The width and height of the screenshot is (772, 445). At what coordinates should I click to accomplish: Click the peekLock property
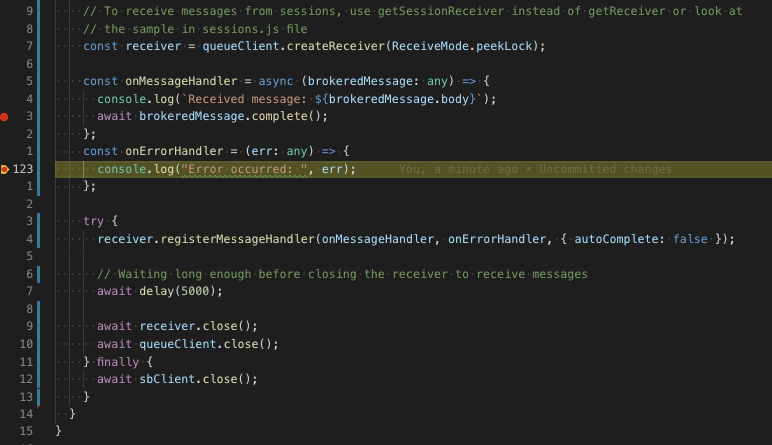coord(504,46)
